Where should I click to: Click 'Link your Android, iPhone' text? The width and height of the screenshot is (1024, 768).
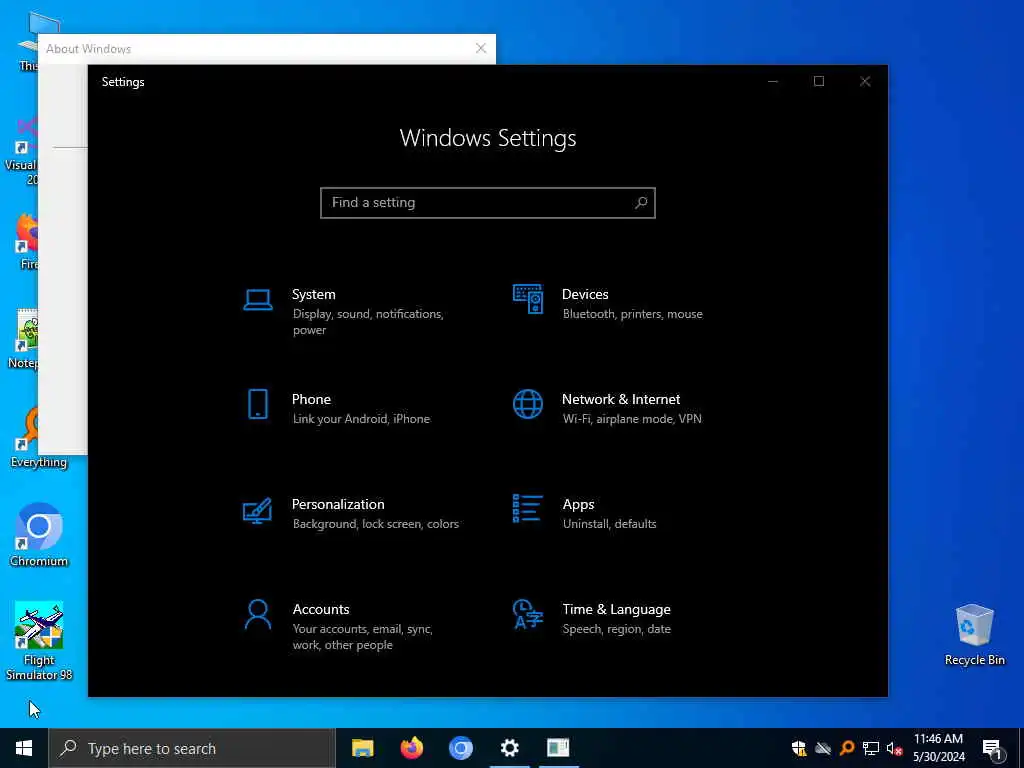361,419
